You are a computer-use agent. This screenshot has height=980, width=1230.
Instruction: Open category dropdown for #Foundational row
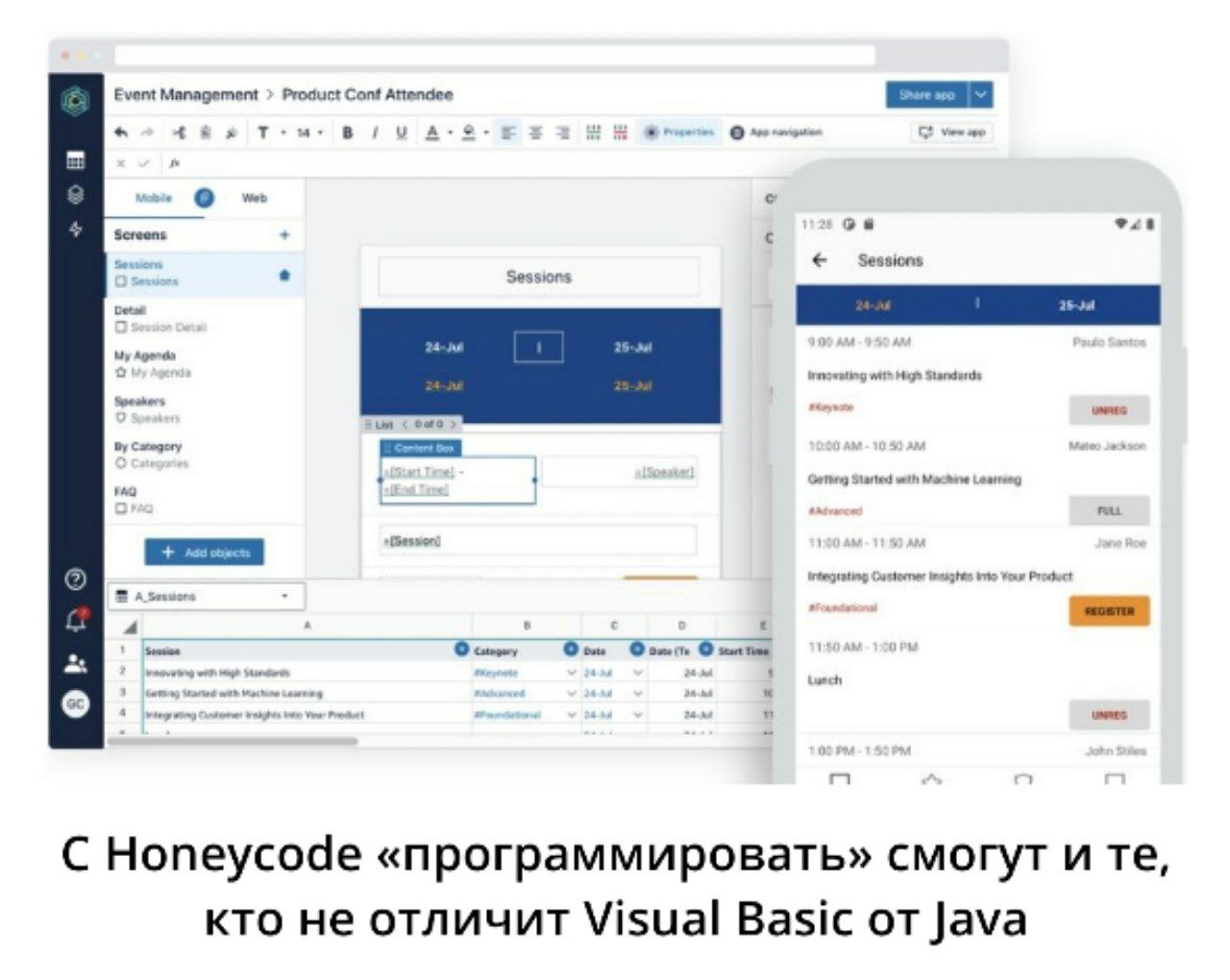pos(572,714)
